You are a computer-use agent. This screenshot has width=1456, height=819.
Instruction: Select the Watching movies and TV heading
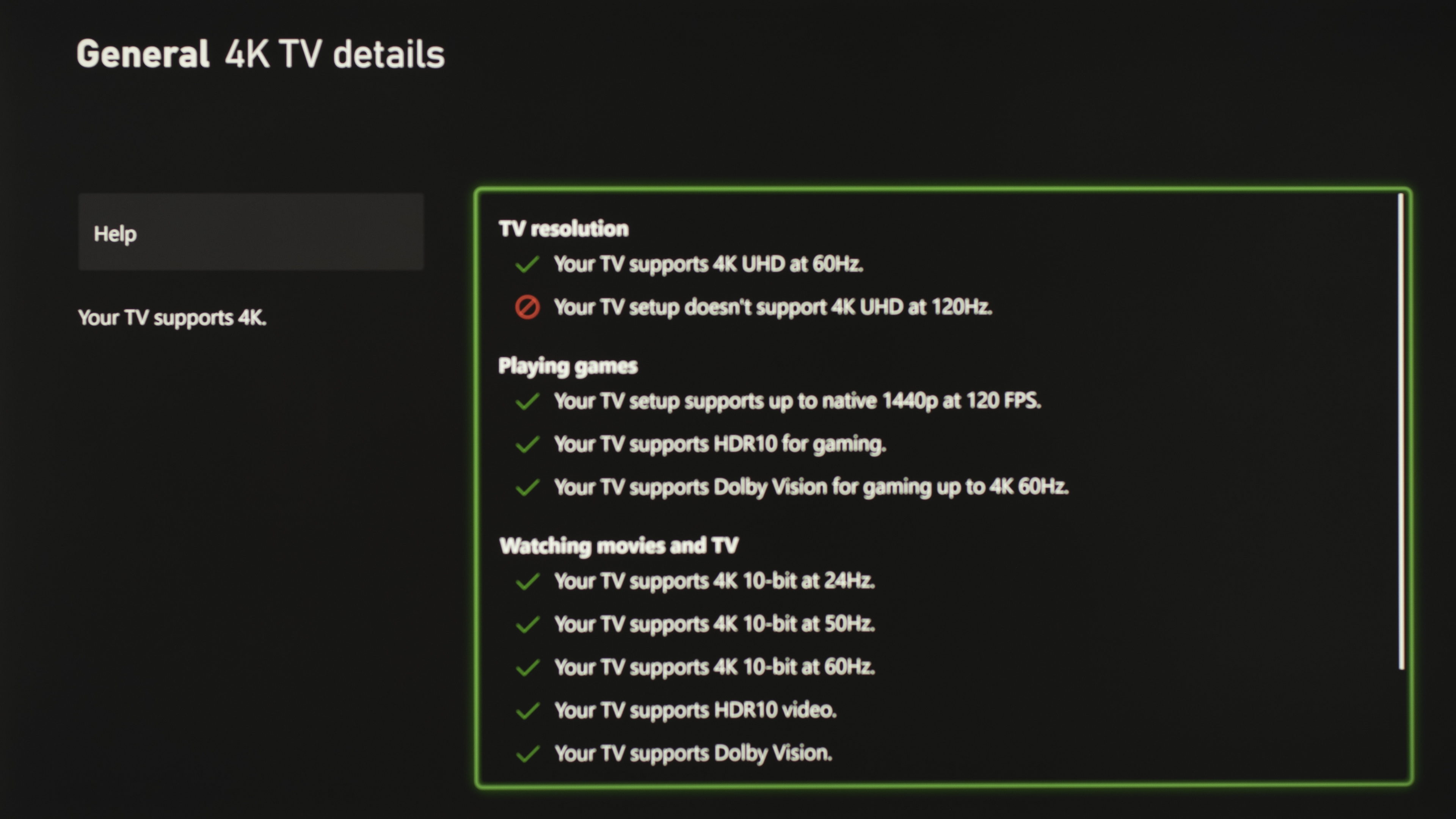[x=618, y=546]
